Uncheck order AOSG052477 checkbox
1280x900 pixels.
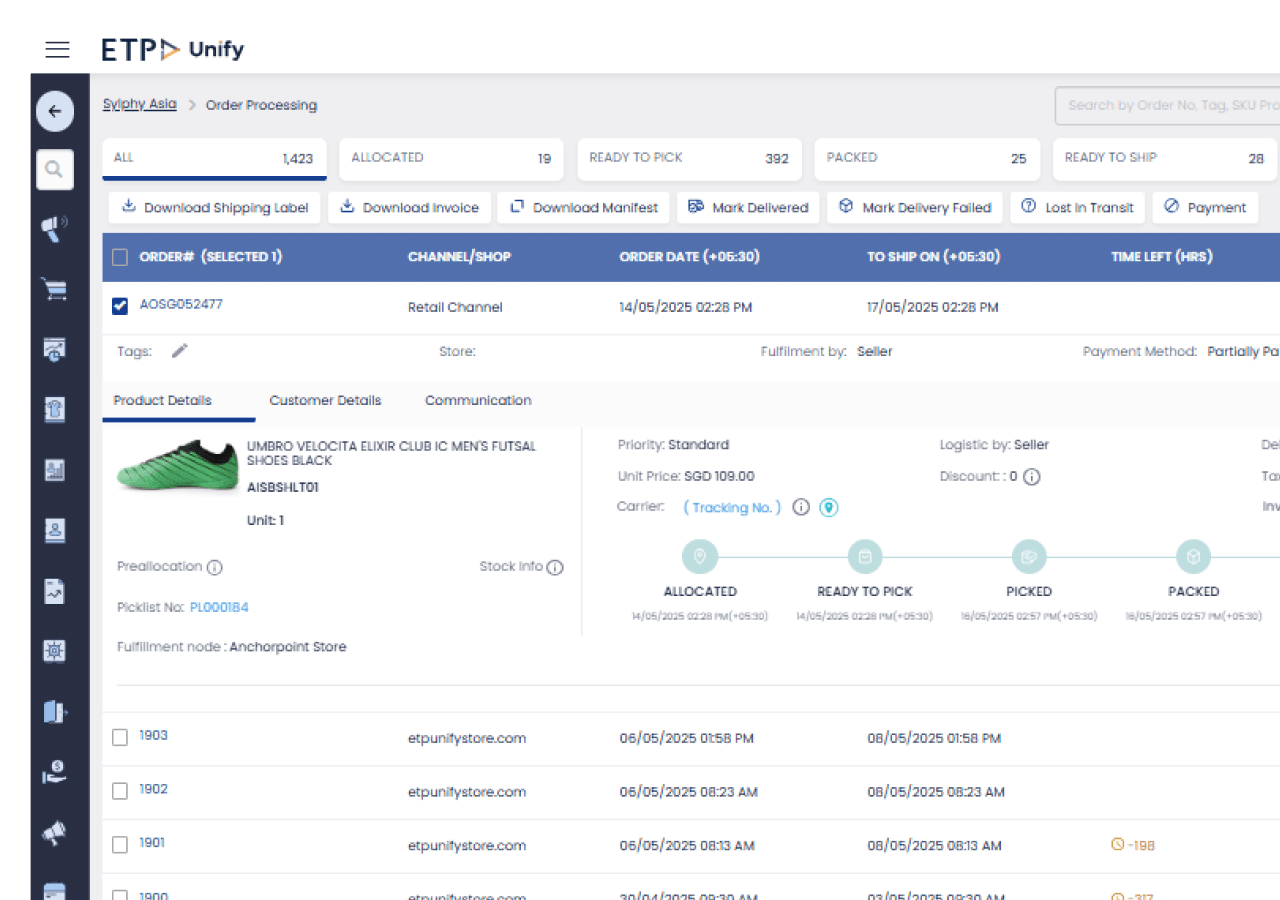coord(120,306)
